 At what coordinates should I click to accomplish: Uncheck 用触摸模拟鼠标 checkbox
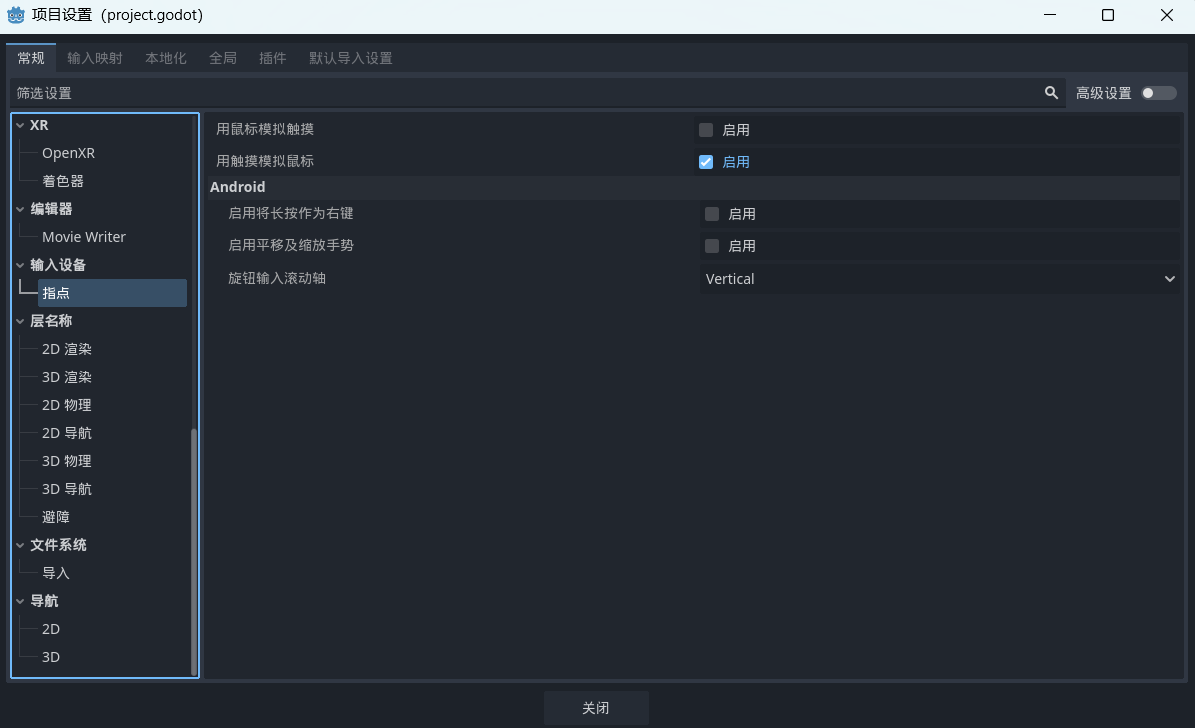click(x=706, y=162)
